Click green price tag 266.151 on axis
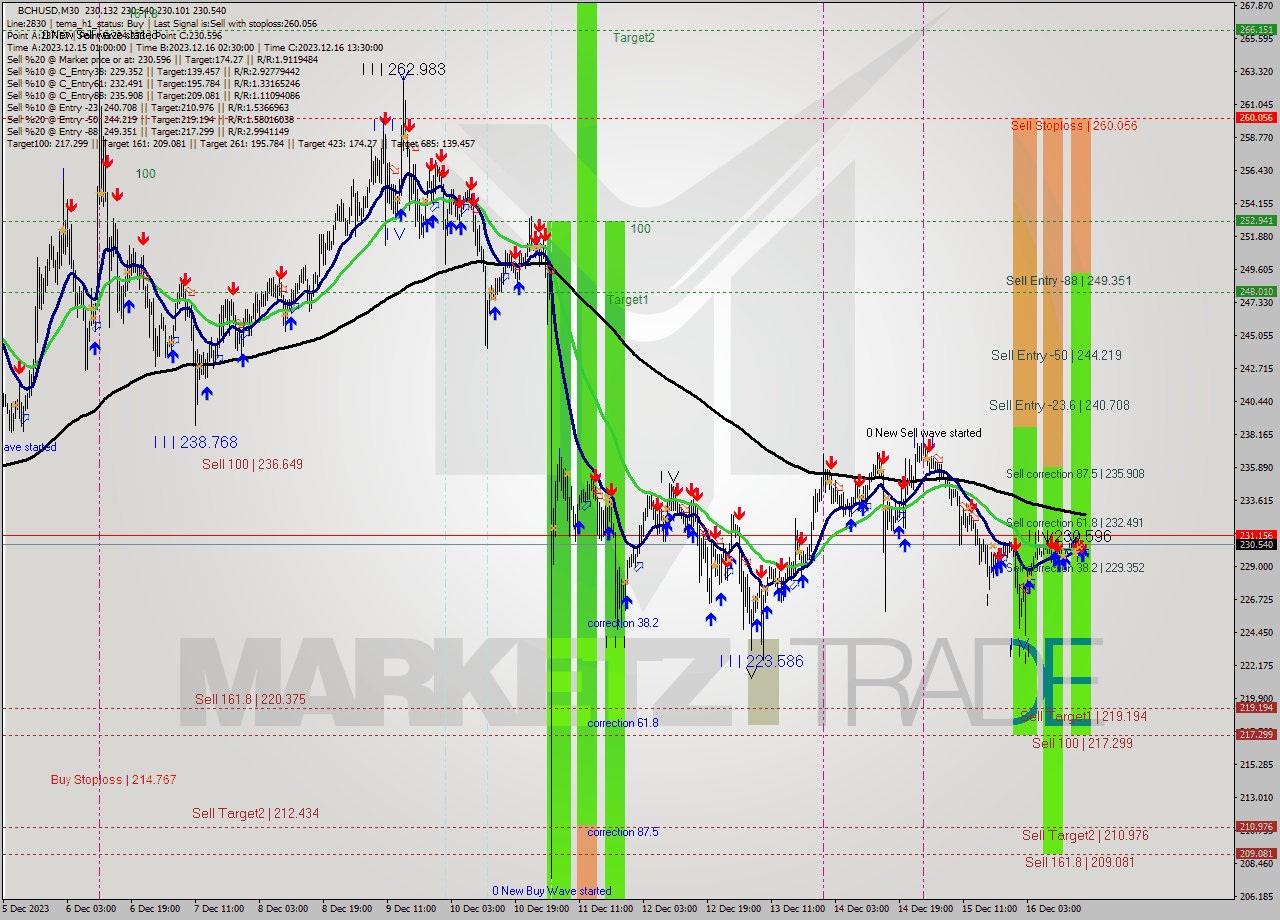This screenshot has width=1280, height=920. pos(1257,30)
